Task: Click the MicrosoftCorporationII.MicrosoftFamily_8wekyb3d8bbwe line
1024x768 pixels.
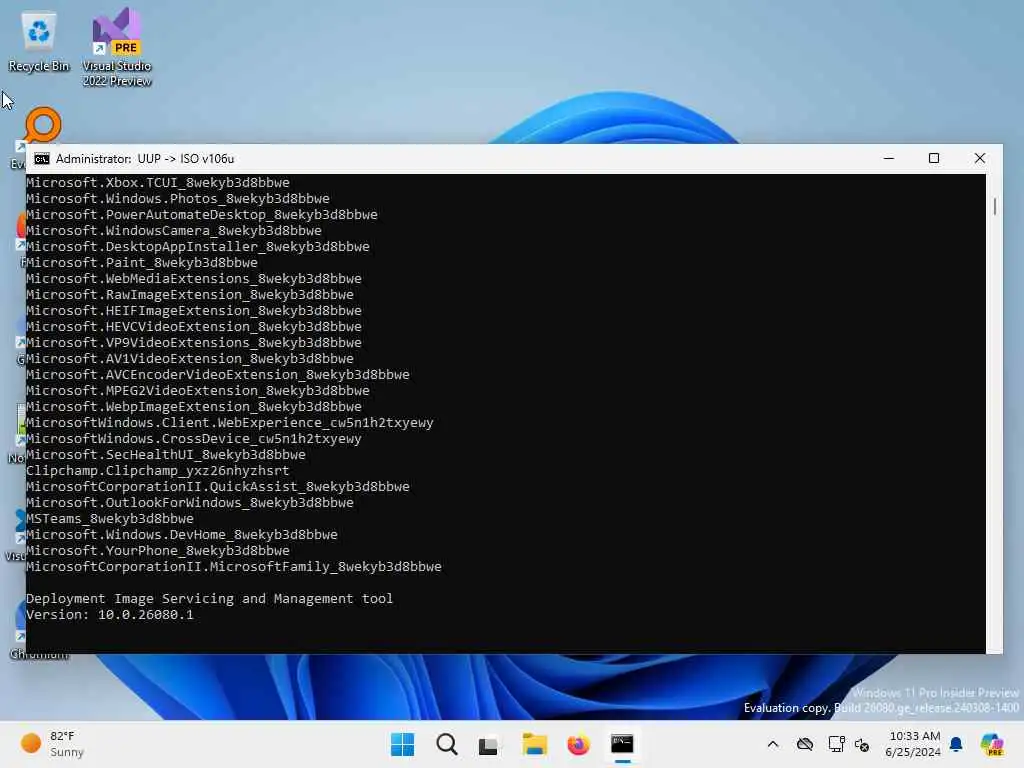Action: [234, 566]
